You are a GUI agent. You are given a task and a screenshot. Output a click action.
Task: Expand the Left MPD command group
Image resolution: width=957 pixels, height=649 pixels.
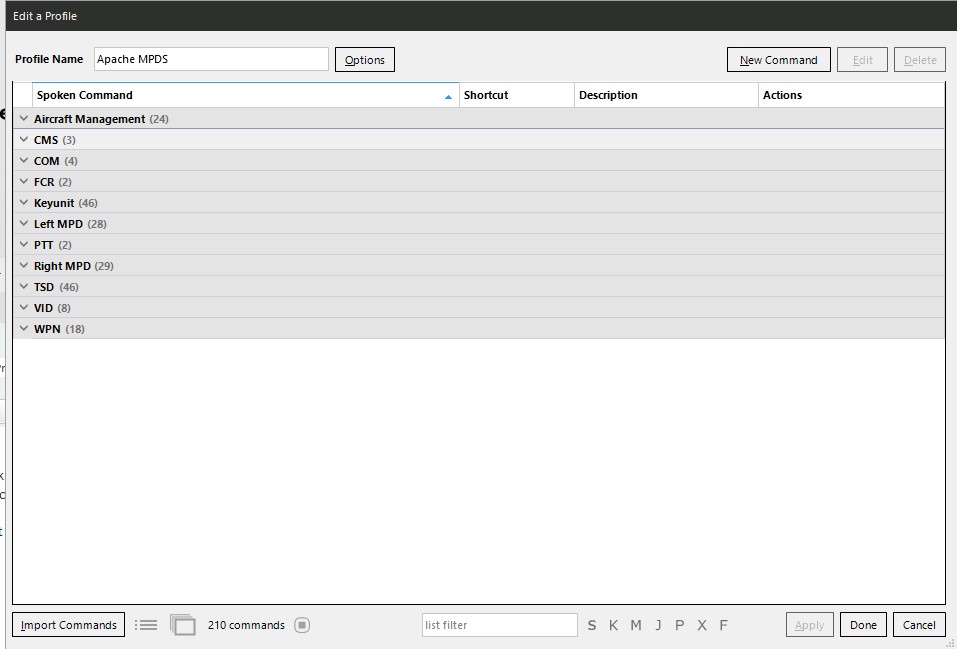point(24,223)
